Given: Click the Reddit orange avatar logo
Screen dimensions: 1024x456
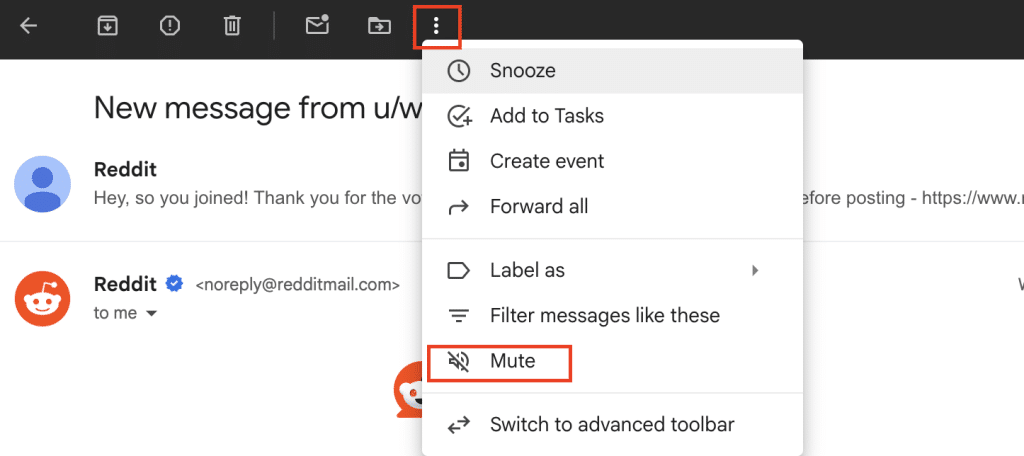Looking at the screenshot, I should pos(42,298).
